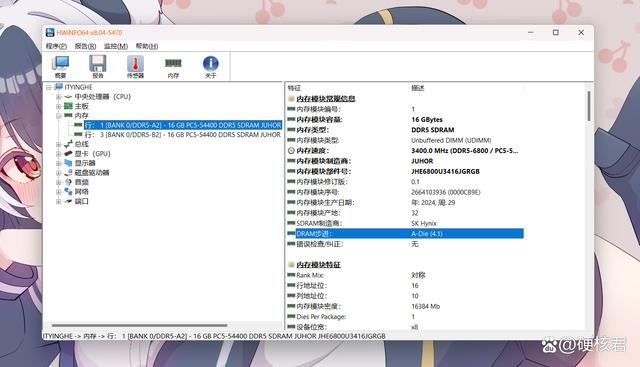Viewport: 640px width, 367px height.
Task: Click the port icon beside 端口
Action: [68, 201]
